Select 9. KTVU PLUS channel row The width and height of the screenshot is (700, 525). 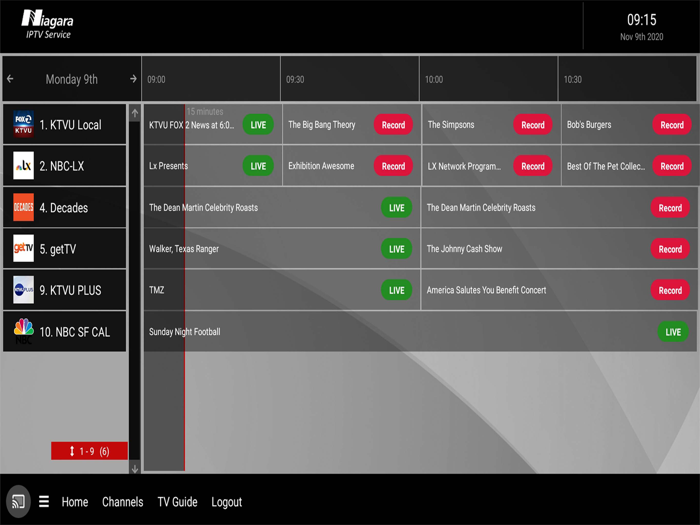click(65, 290)
